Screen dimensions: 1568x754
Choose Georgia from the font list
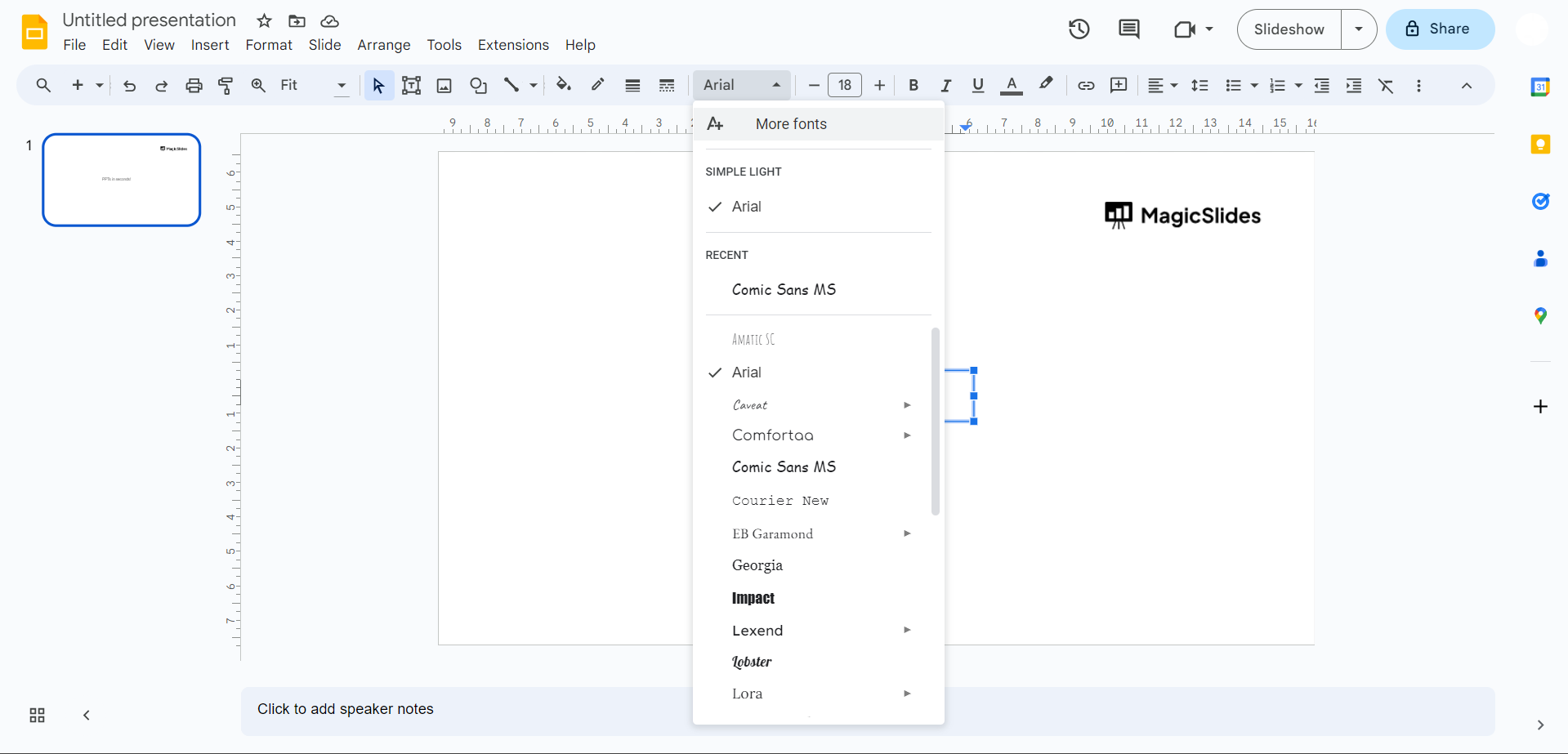click(757, 565)
